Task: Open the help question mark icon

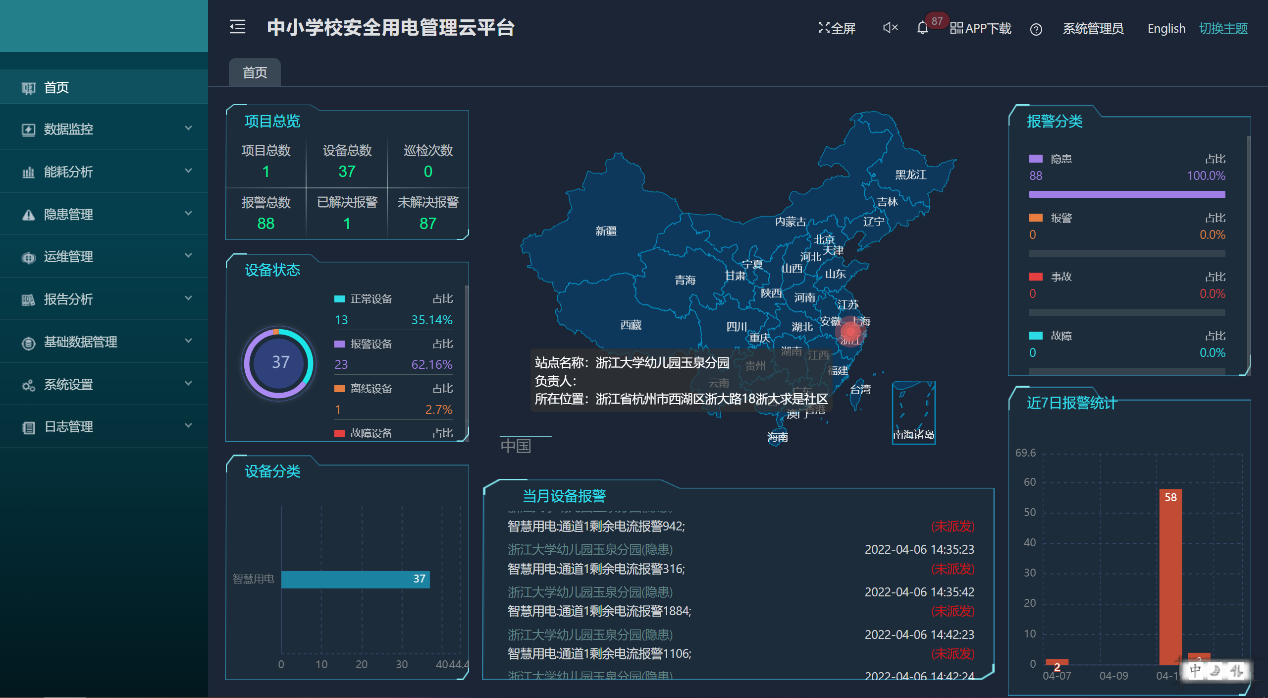Action: 1036,29
